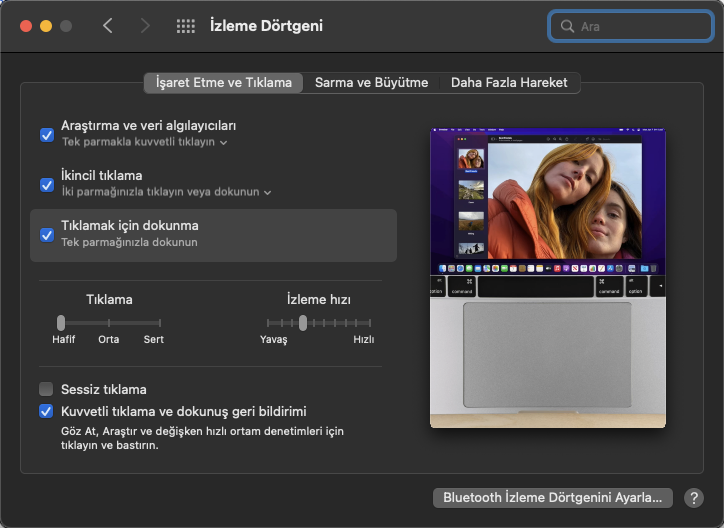Screen dimensions: 724x528
Task: Click the forward navigation arrow
Action: (145, 26)
